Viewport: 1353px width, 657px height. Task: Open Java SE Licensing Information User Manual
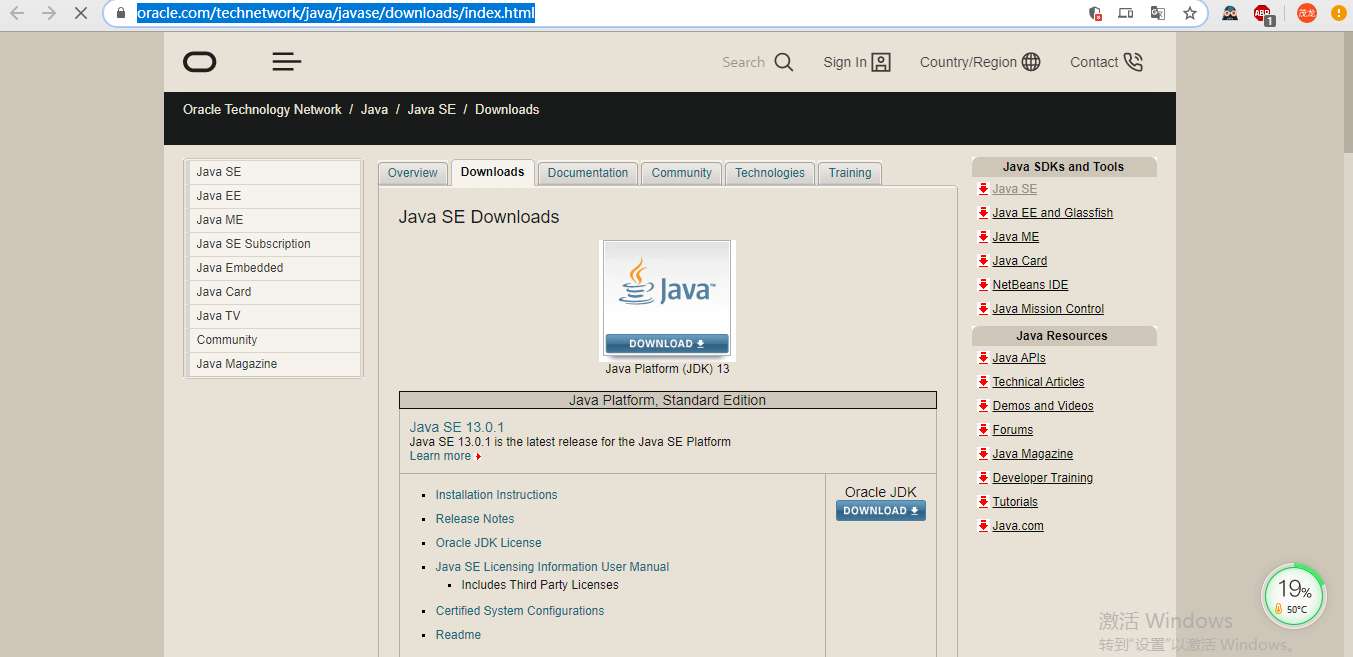pyautogui.click(x=552, y=567)
